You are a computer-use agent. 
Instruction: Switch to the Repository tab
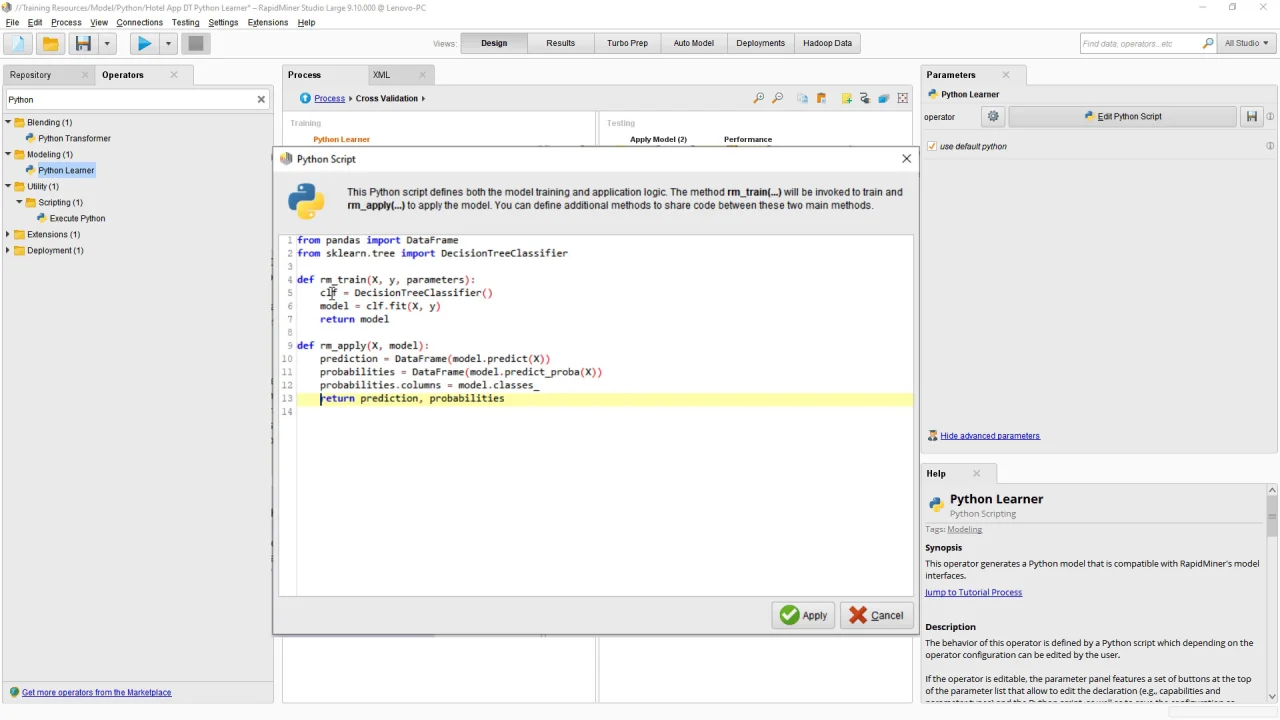[31, 75]
